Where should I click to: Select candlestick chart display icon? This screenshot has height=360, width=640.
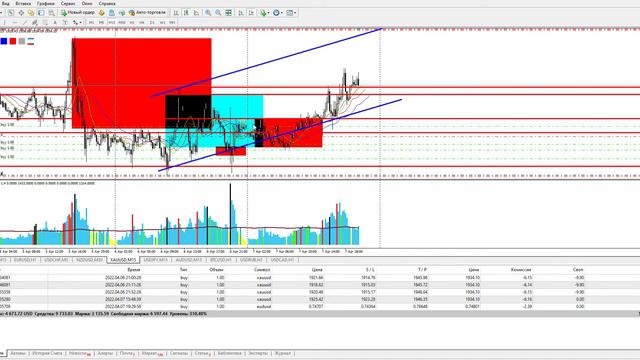186,13
